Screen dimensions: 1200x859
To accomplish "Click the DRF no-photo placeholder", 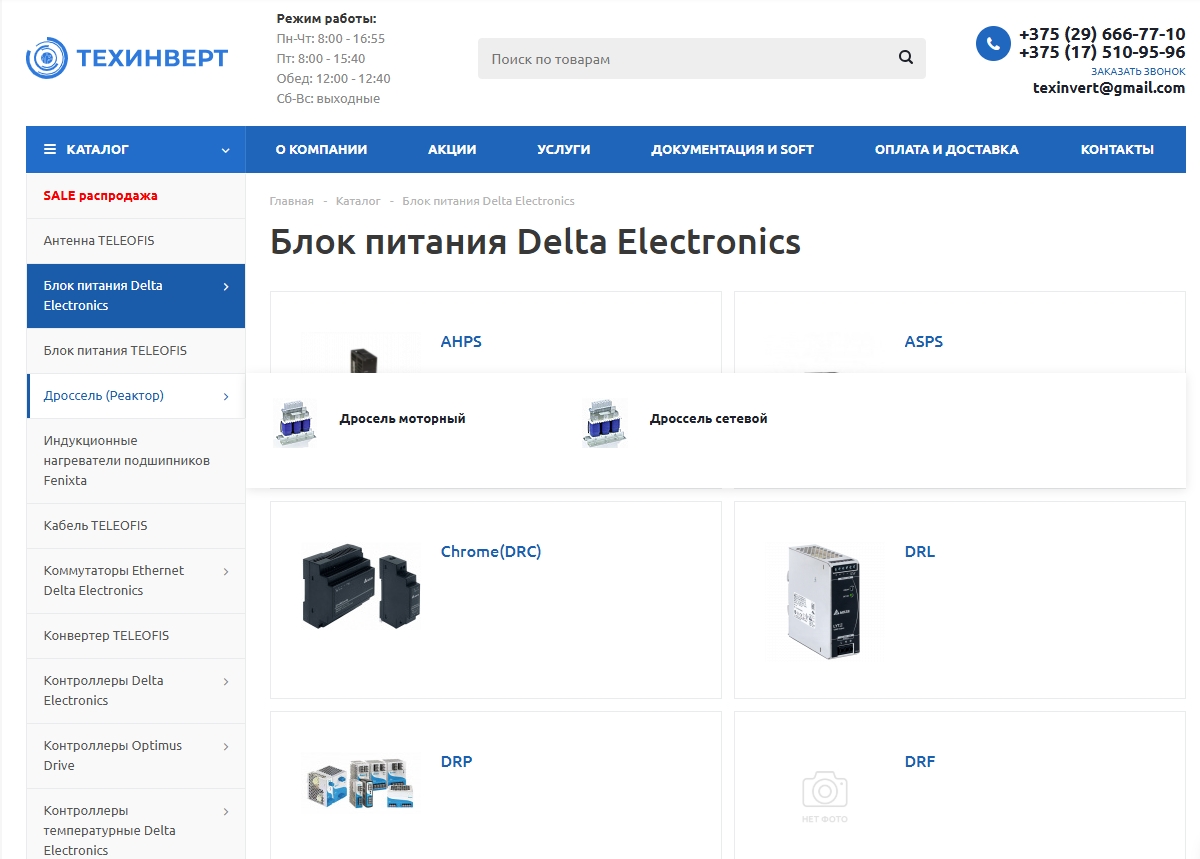I will [x=825, y=796].
